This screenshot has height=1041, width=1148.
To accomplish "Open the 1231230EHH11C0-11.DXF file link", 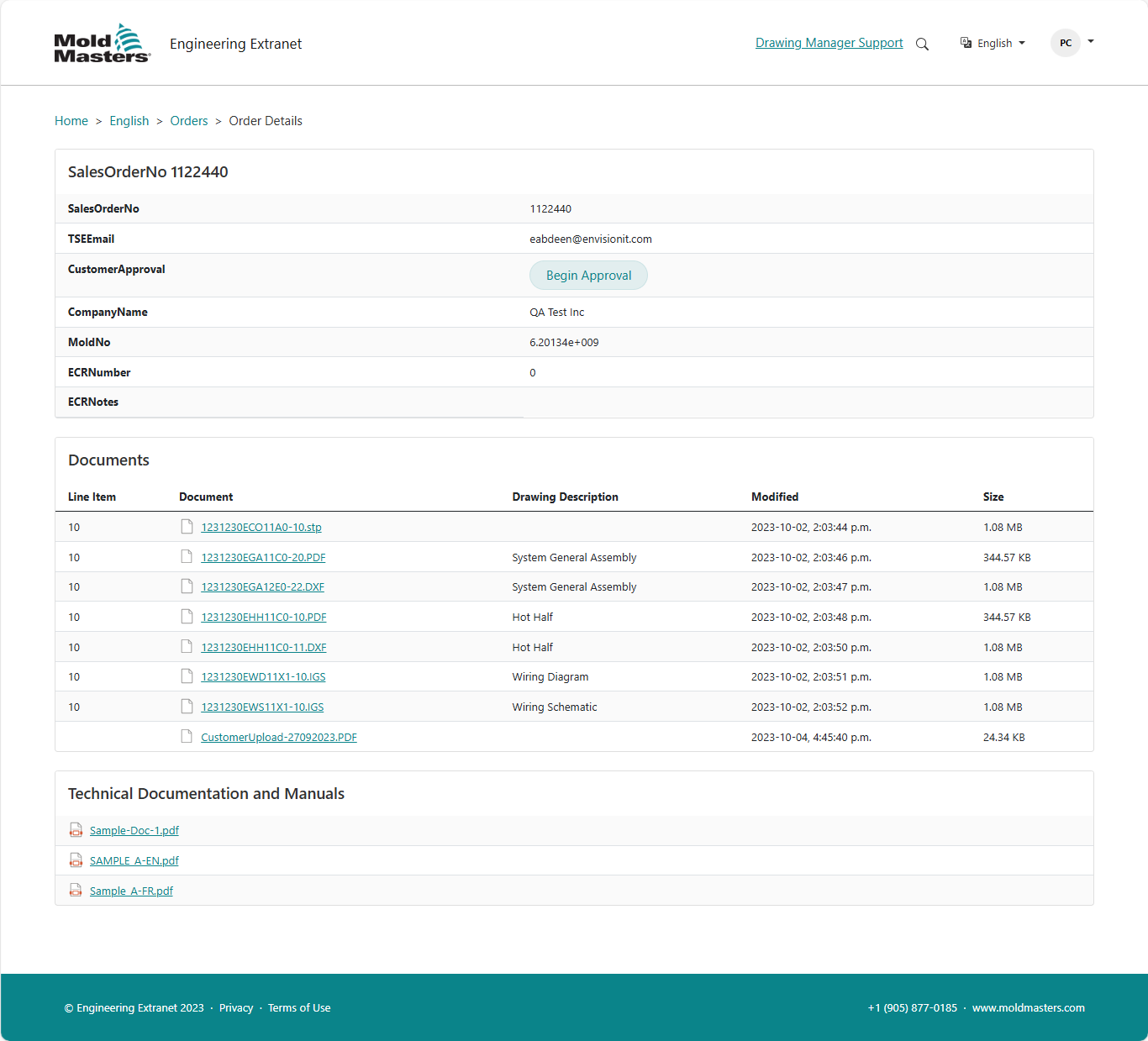I will point(264,647).
